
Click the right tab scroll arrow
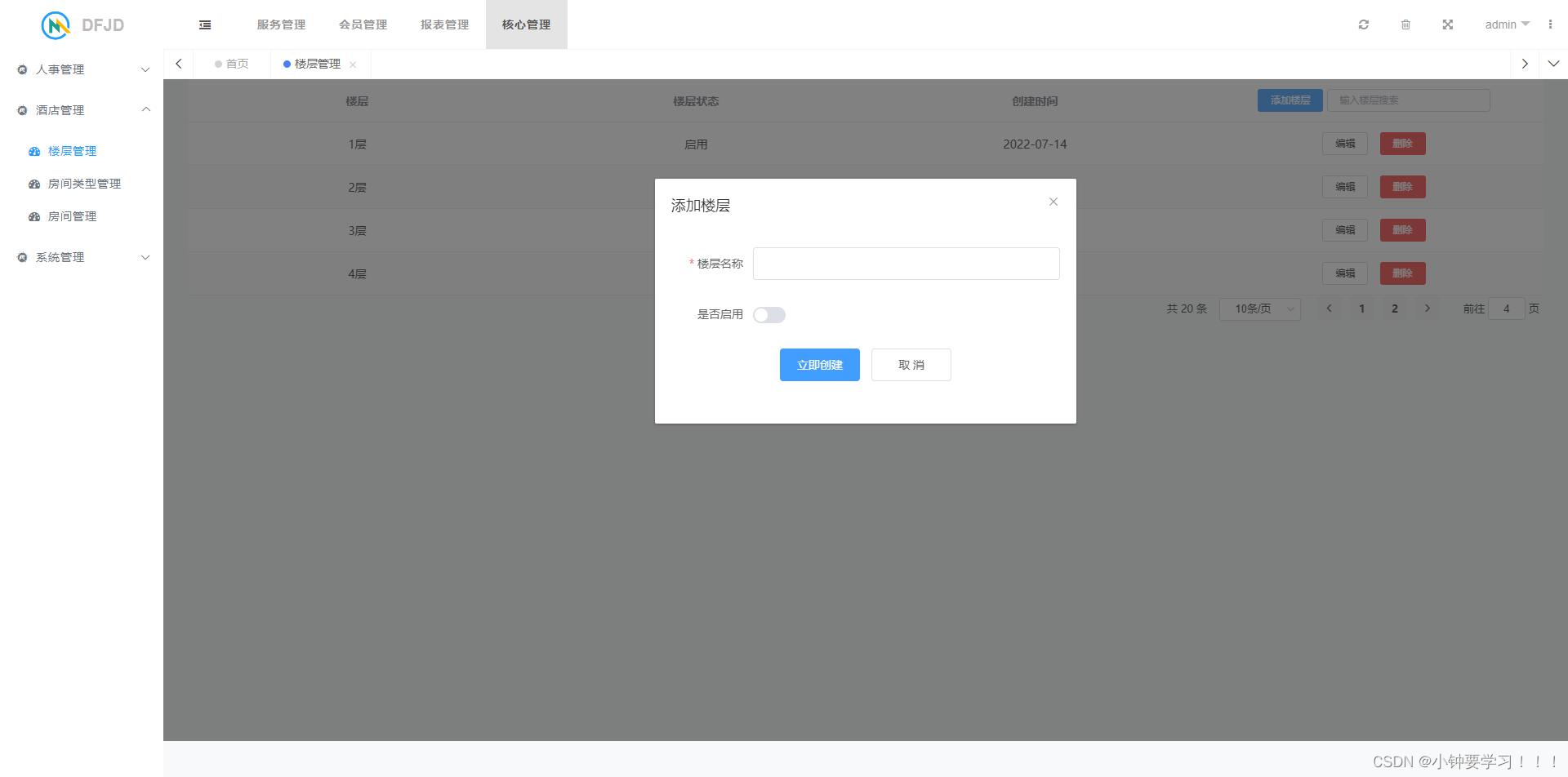[1525, 64]
